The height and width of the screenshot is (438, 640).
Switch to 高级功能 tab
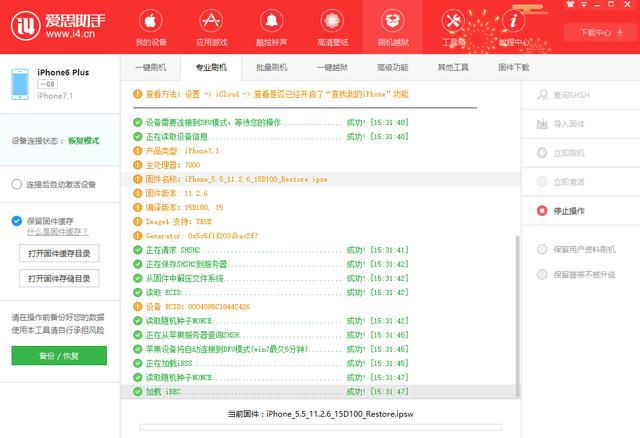pyautogui.click(x=392, y=68)
